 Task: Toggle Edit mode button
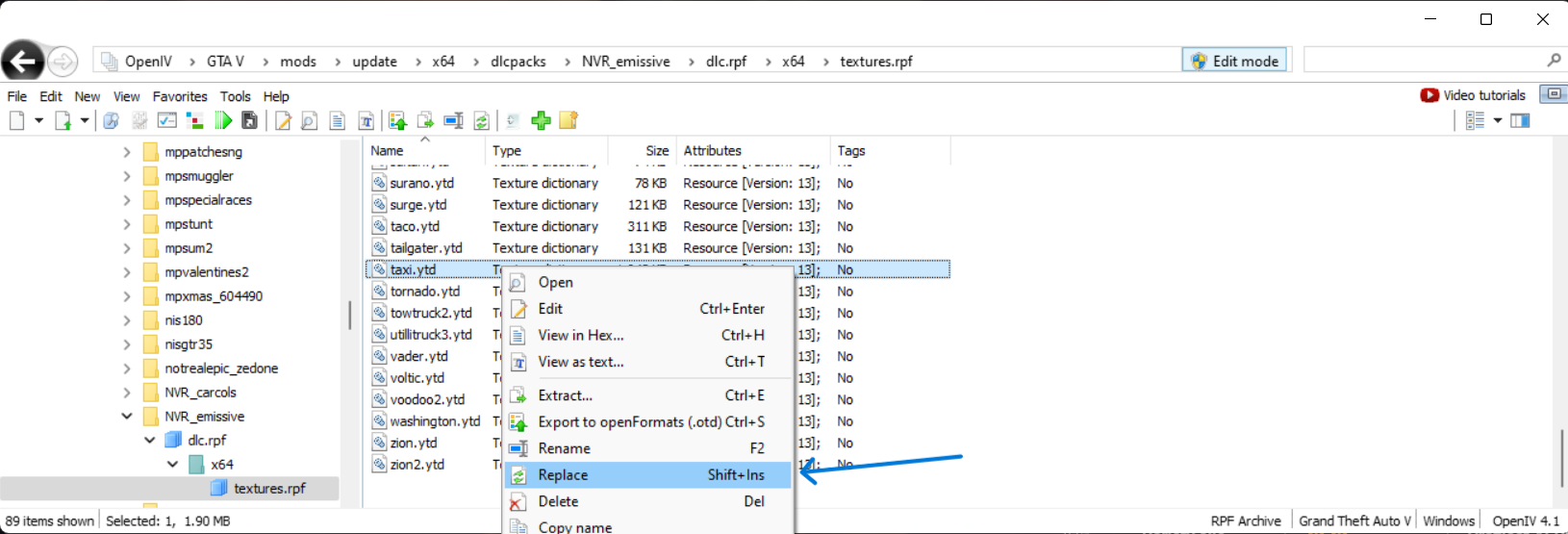[1234, 61]
